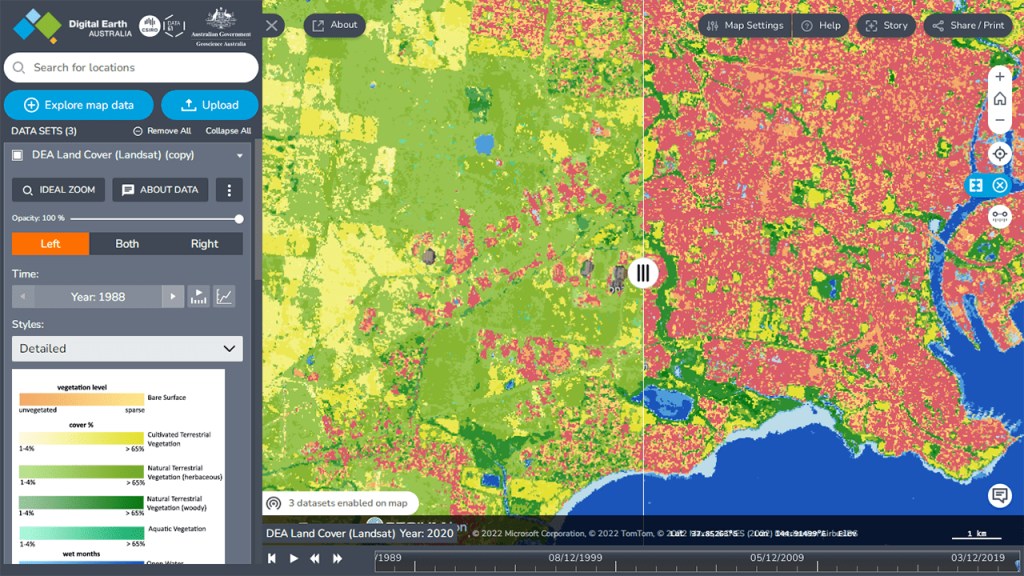This screenshot has height=576, width=1024.
Task: Adjust the Opacity slider handle
Action: 238,219
